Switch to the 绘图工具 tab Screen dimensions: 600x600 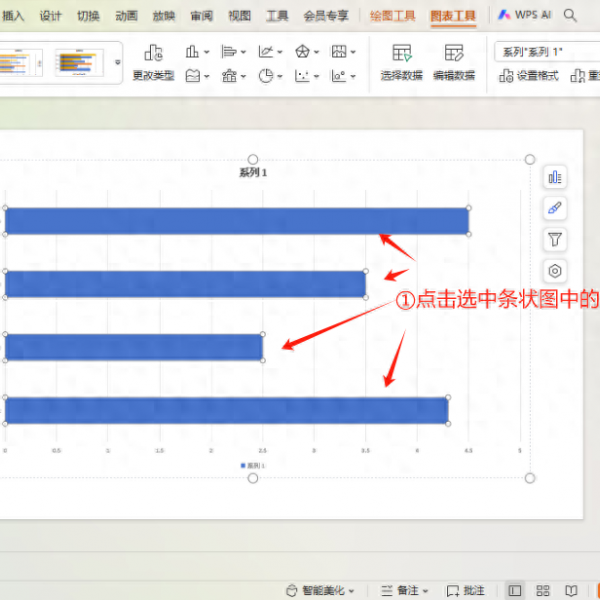(392, 17)
